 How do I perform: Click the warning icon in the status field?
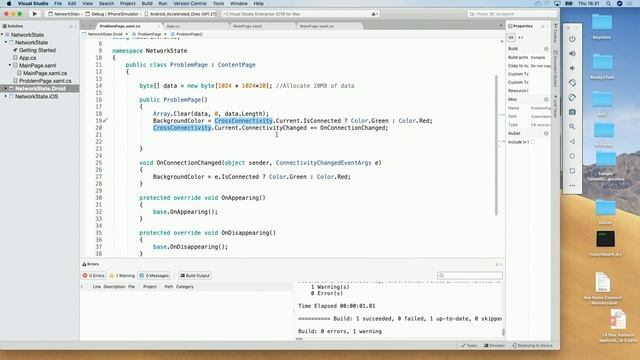(x=373, y=14)
